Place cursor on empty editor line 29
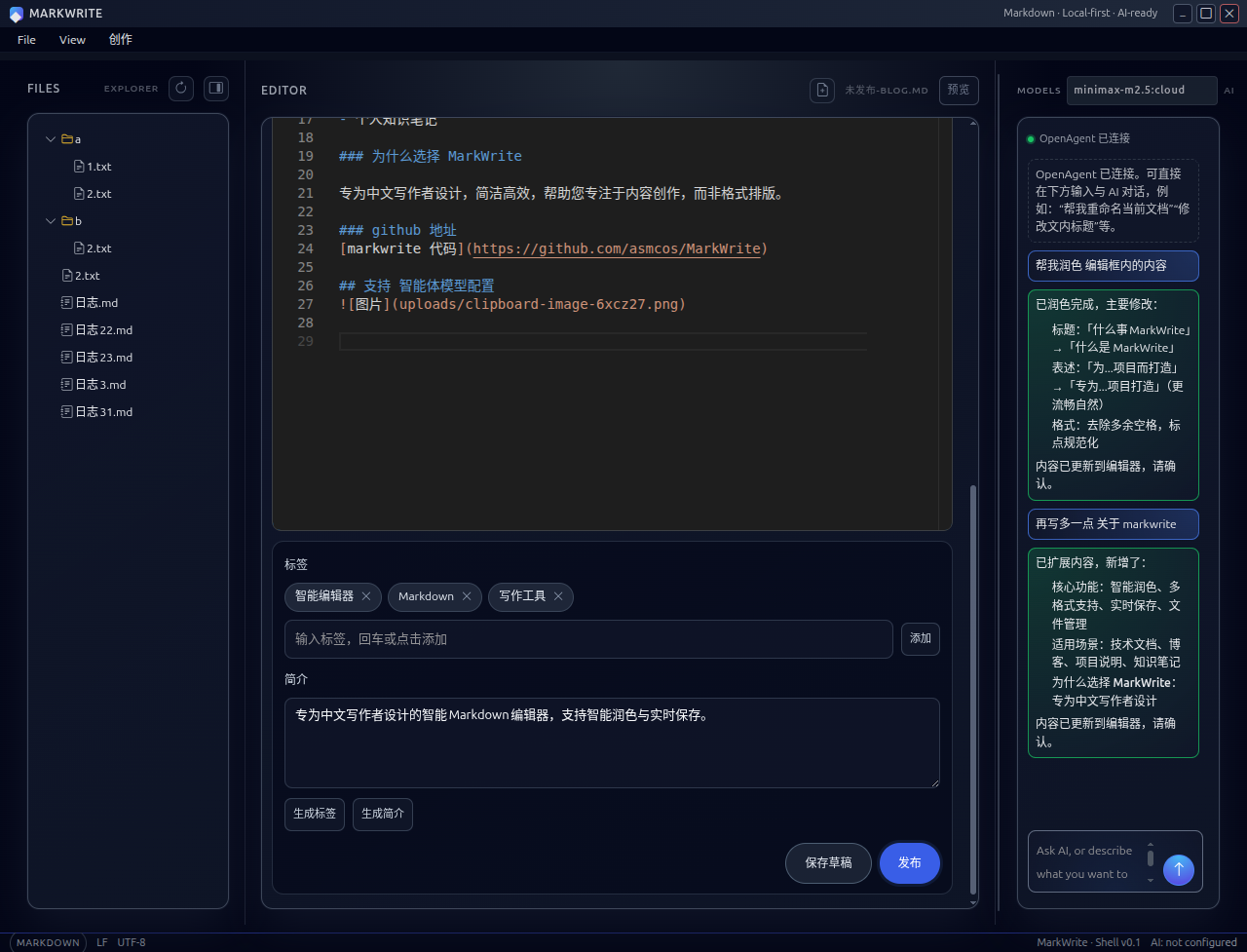The height and width of the screenshot is (952, 1247). pos(603,341)
